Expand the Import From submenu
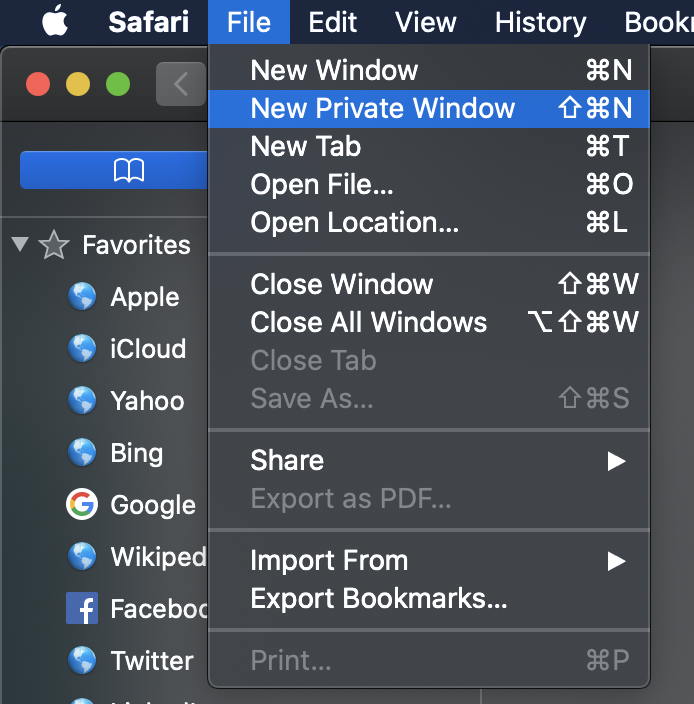The width and height of the screenshot is (694, 704). [x=429, y=561]
